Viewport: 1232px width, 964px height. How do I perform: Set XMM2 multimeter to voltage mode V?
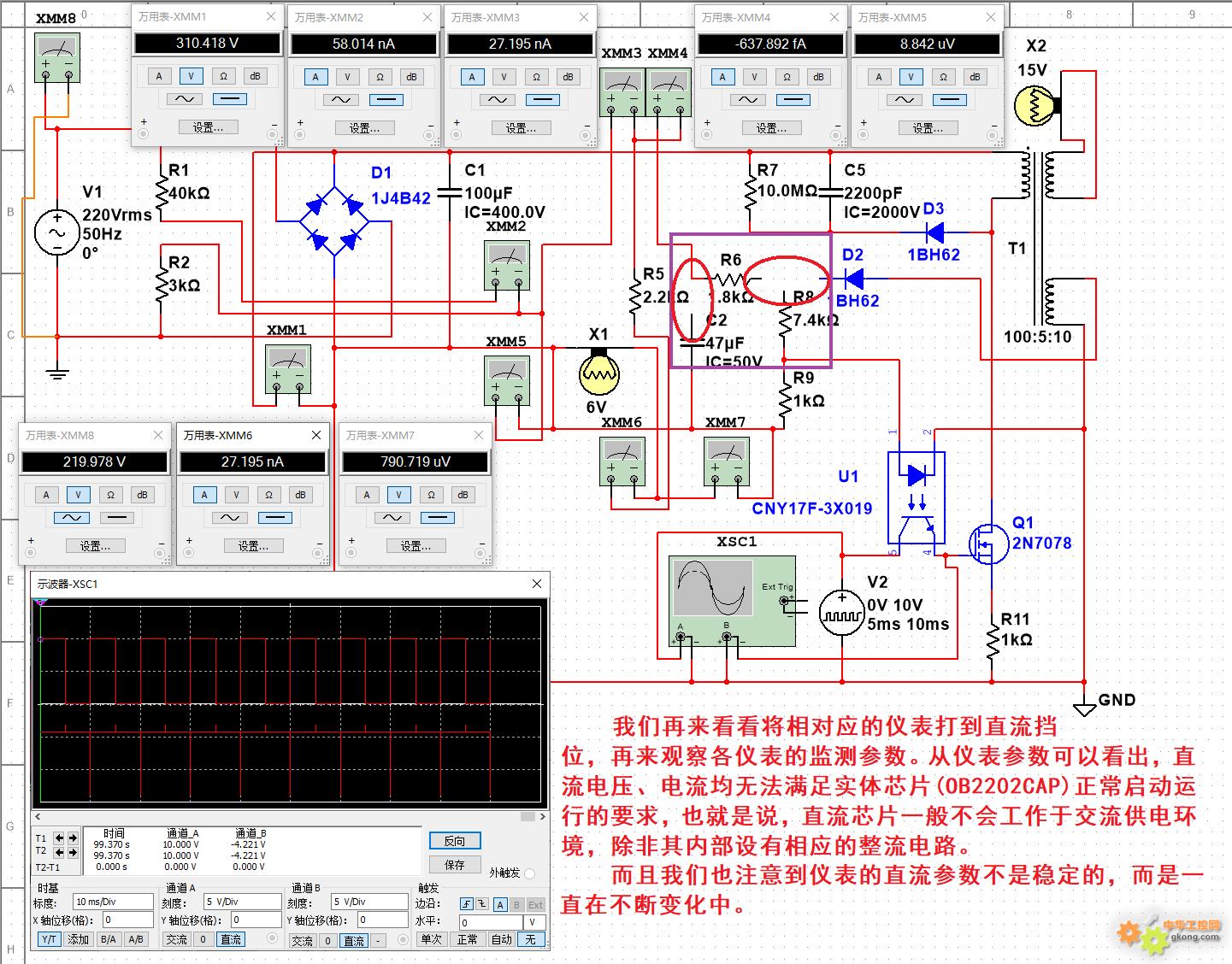[x=347, y=77]
